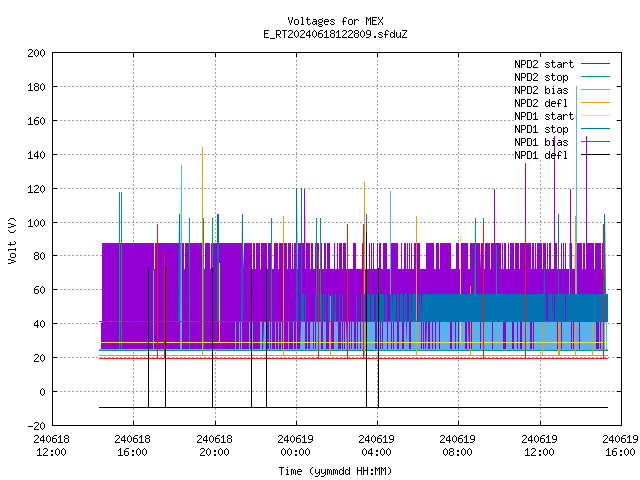The width and height of the screenshot is (640, 480).
Task: Click the "NPD2 stop" legend label
Action: coord(541,77)
